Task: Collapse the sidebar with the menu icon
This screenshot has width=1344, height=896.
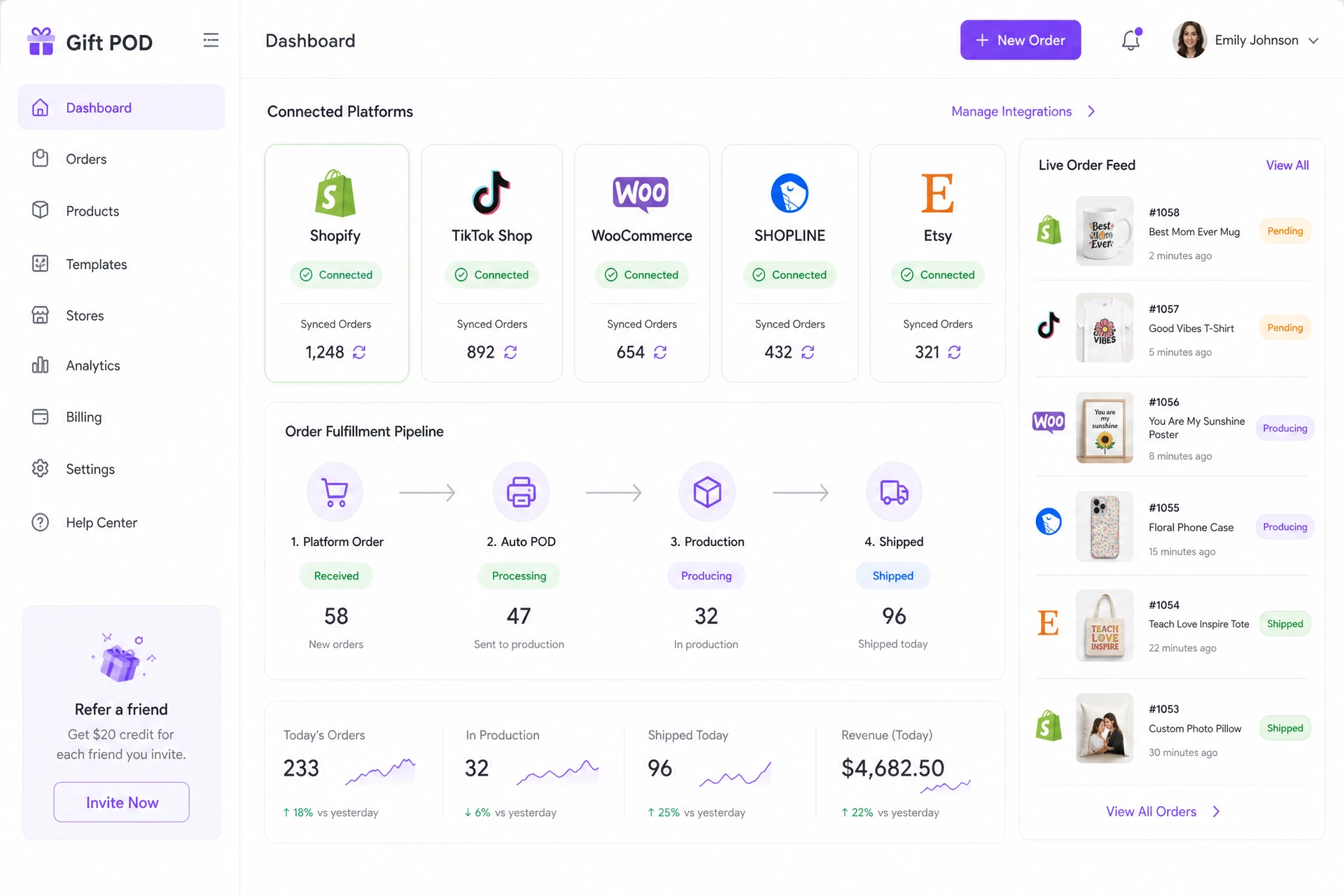Action: 211,40
